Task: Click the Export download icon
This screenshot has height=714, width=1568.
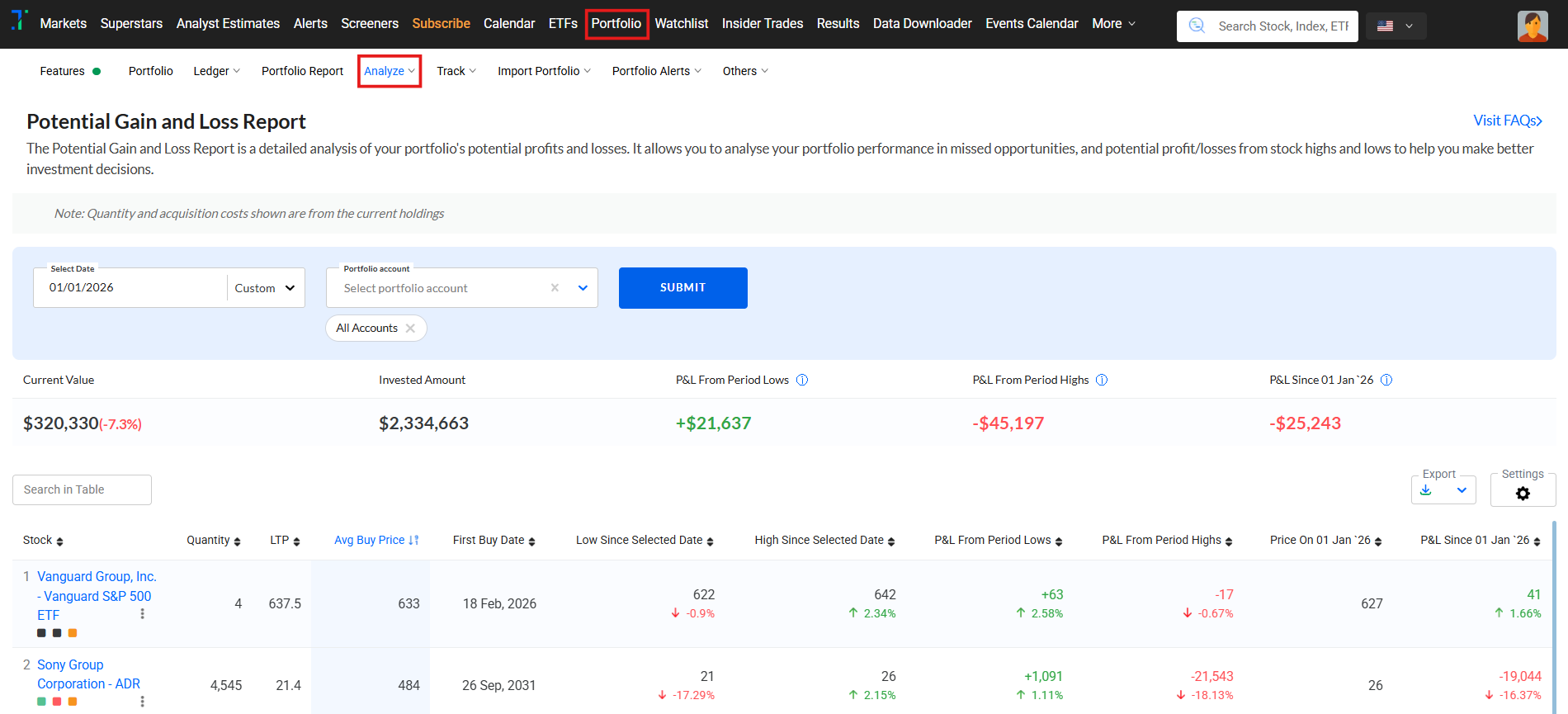Action: click(1426, 490)
